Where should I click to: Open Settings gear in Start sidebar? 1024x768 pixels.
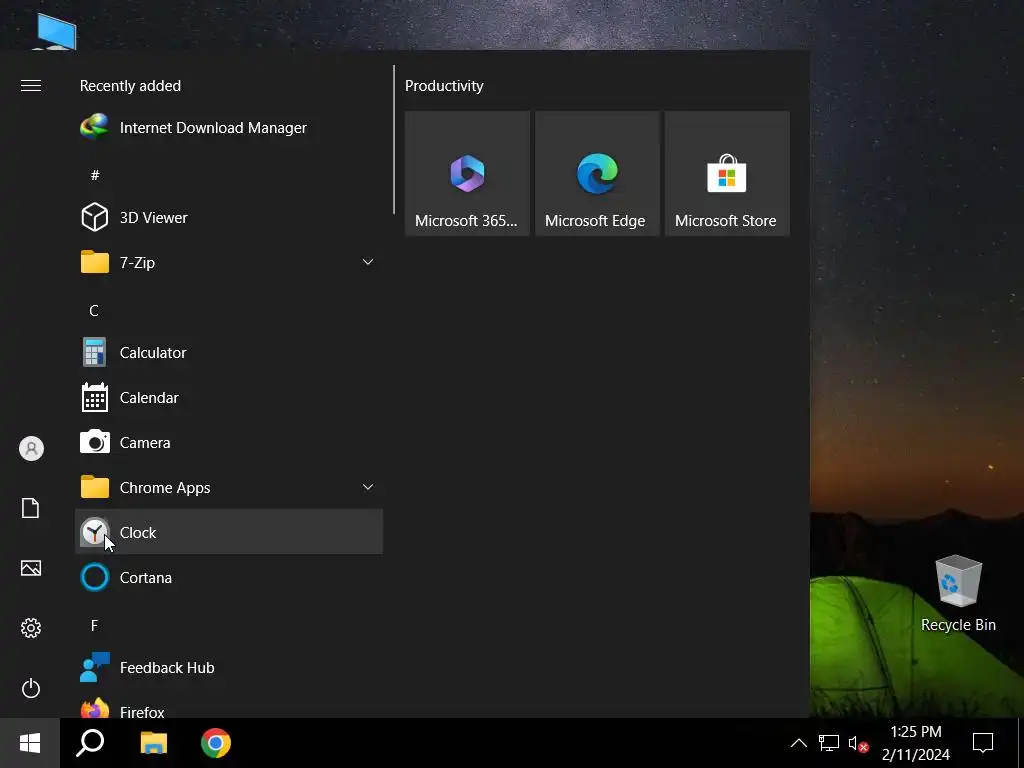pos(31,628)
